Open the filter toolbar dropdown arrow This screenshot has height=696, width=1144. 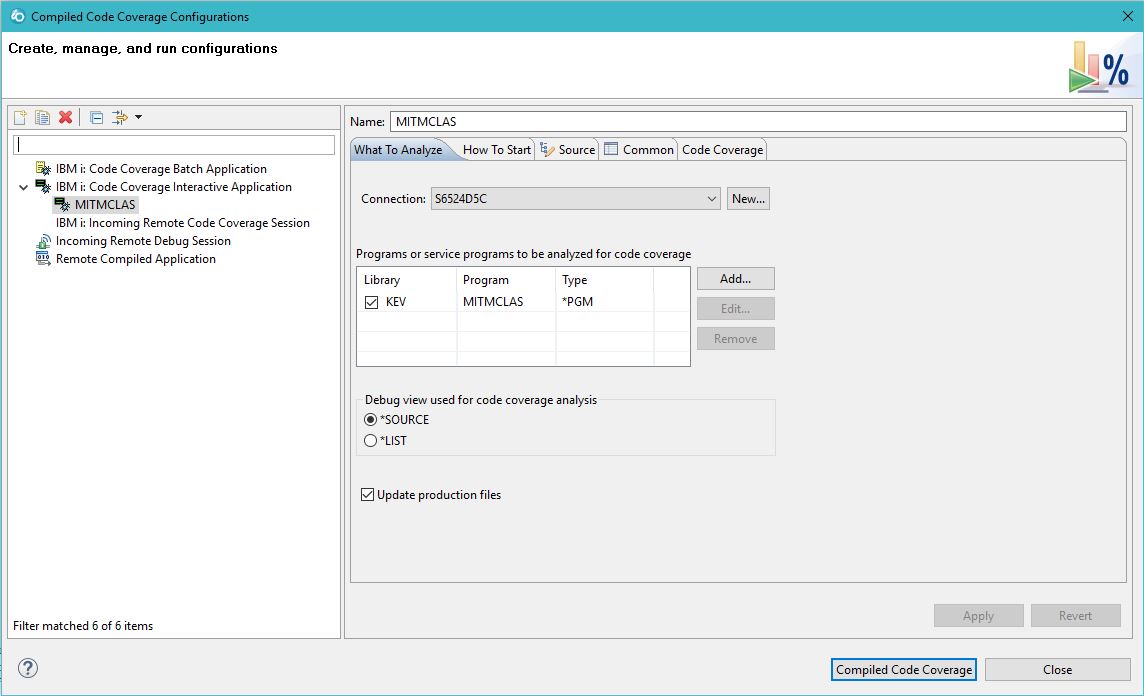(x=138, y=118)
